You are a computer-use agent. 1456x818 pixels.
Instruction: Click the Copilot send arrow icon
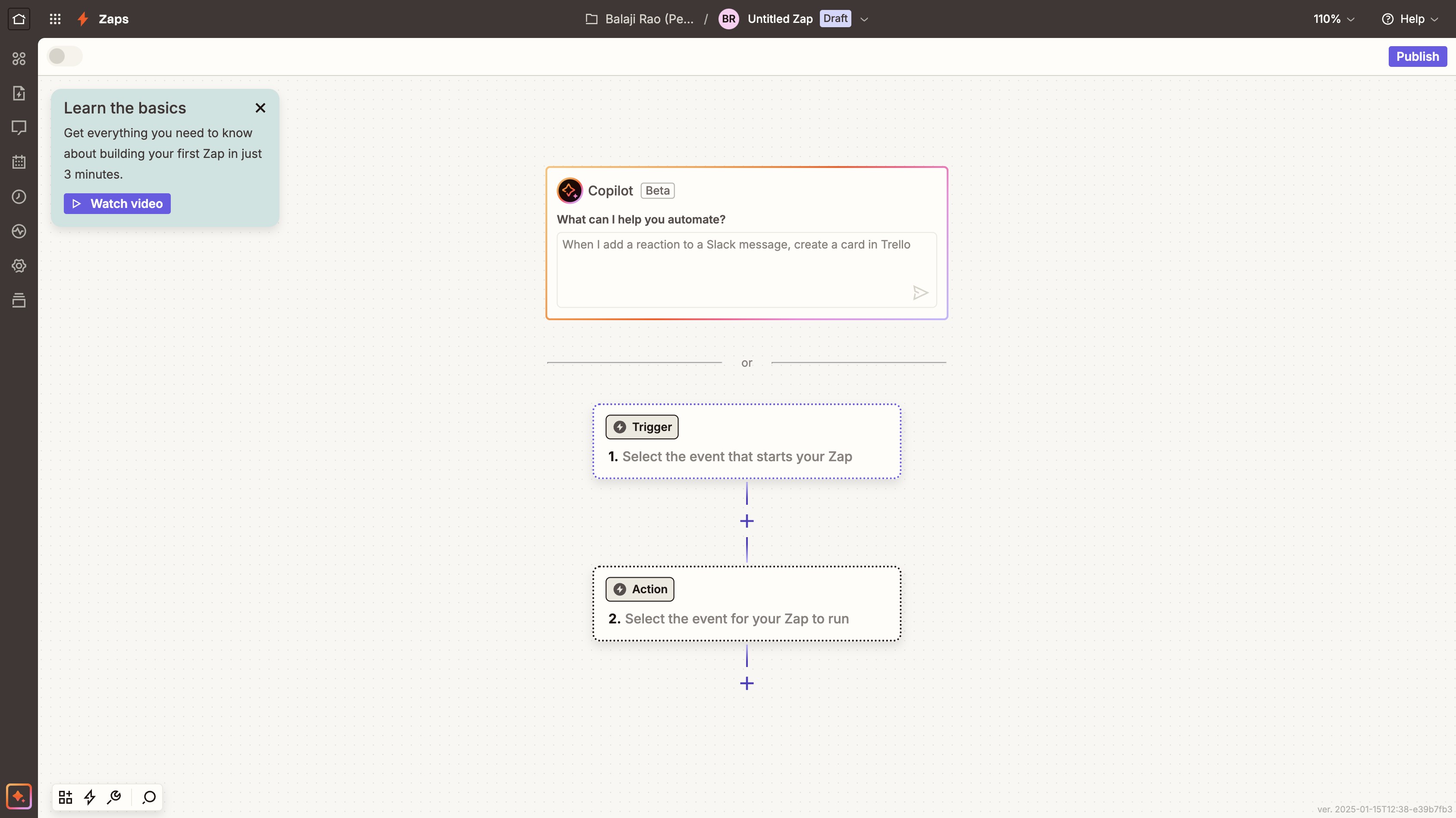[x=920, y=293]
